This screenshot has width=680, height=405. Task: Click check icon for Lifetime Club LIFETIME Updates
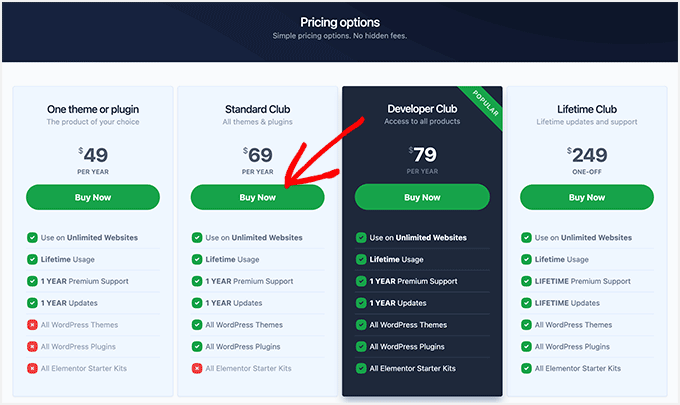[526, 303]
